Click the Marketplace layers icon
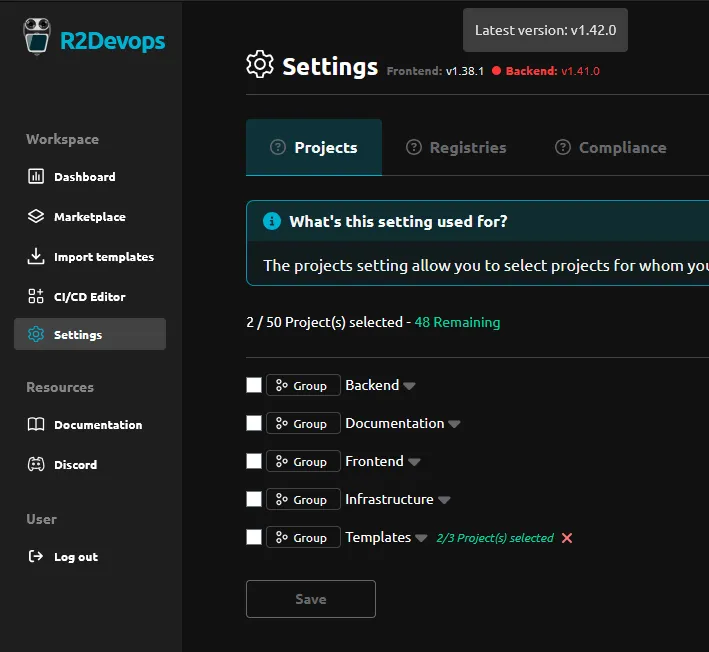 point(36,216)
